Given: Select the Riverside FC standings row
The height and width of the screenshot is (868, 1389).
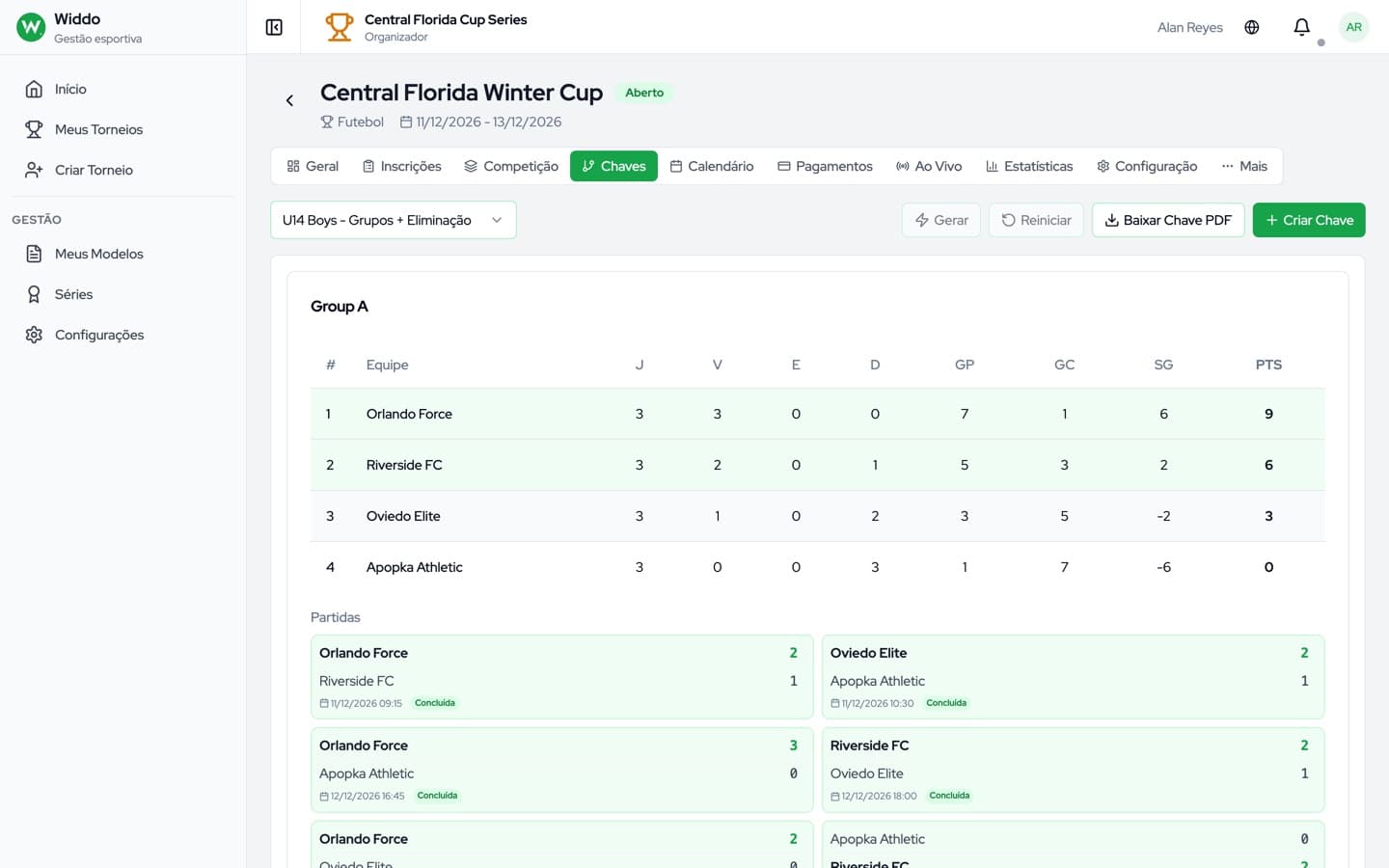Looking at the screenshot, I should point(817,465).
